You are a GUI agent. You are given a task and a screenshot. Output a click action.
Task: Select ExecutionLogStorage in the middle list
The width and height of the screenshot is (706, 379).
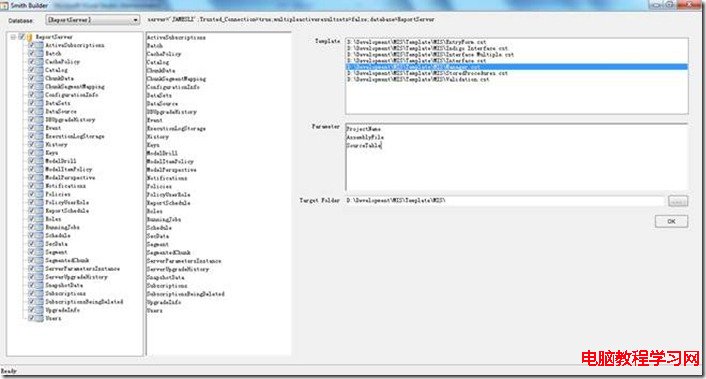pyautogui.click(x=176, y=129)
